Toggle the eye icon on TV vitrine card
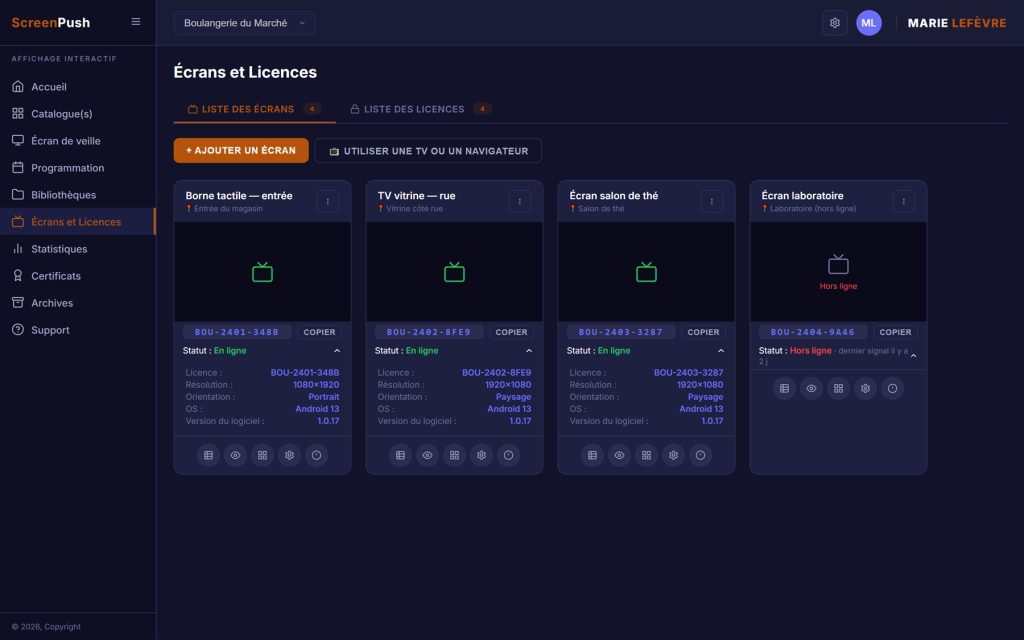1024x640 pixels. 427,455
